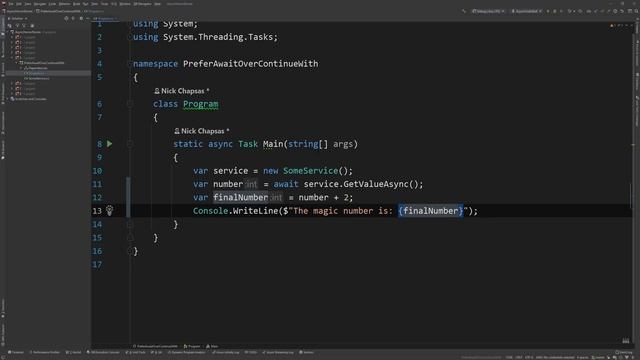The height and width of the screenshot is (360, 640).
Task: Open the Solution view dropdown in explorer
Action: [18, 18]
